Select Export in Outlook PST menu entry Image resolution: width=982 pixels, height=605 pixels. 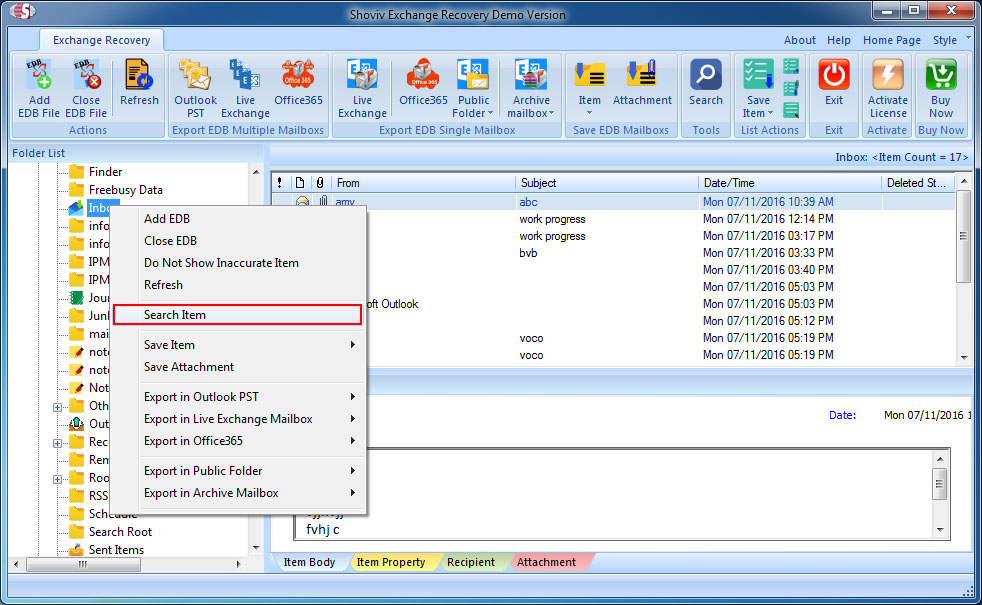(201, 397)
